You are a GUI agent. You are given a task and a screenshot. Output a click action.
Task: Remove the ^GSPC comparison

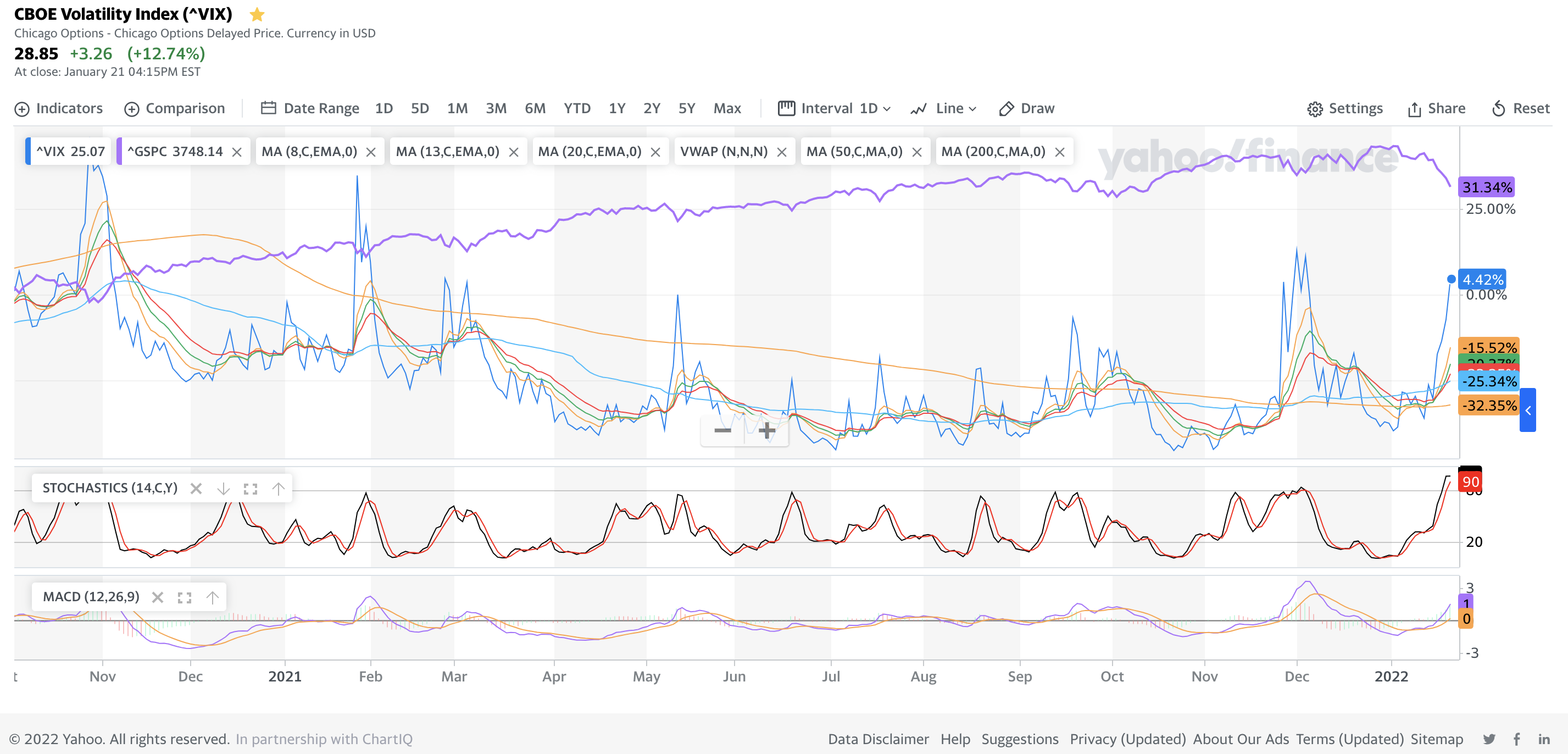pos(237,152)
